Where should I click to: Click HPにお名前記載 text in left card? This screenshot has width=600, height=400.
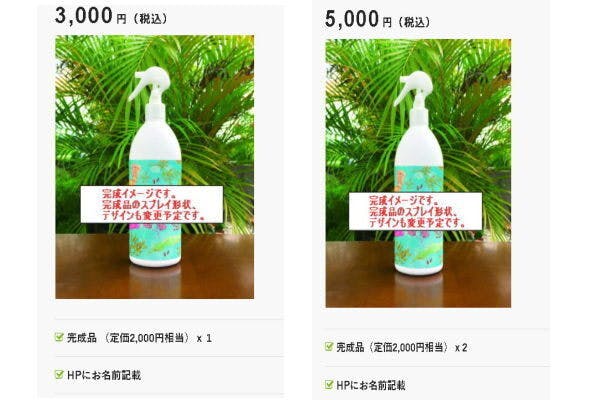tap(104, 375)
